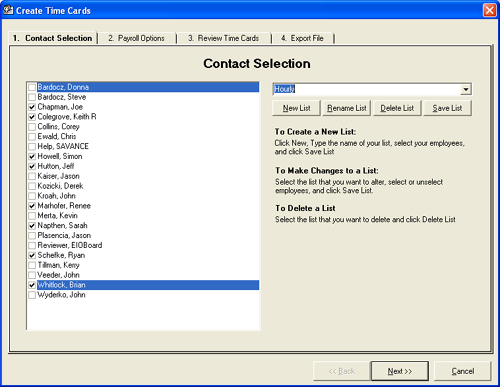Click the New List button
The width and height of the screenshot is (500, 387).
click(296, 108)
